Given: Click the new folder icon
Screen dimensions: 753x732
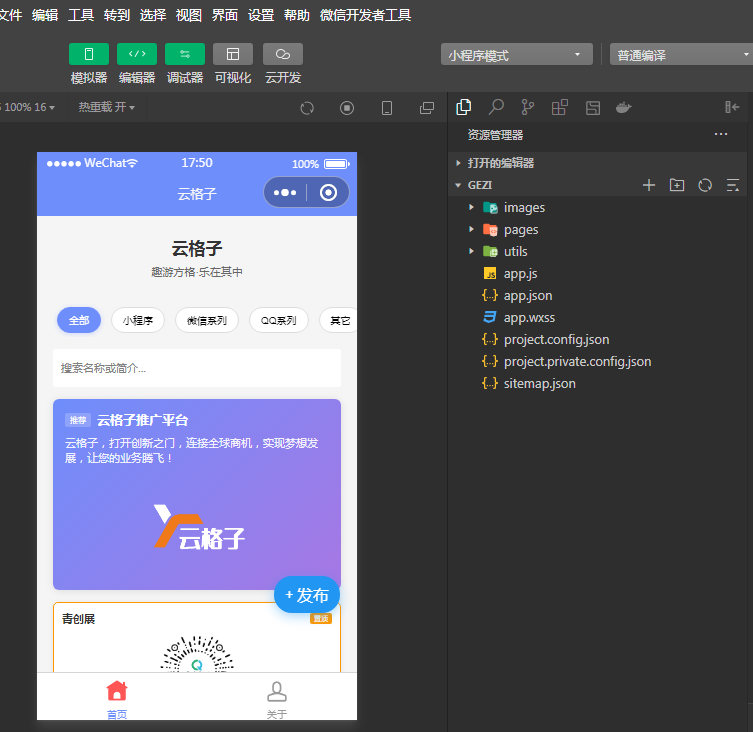Looking at the screenshot, I should pos(677,185).
